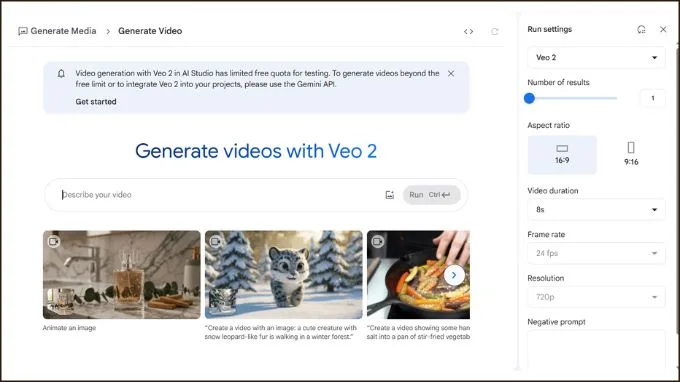Select the perfume bottle Animate an image example
680x382 pixels.
click(122, 275)
